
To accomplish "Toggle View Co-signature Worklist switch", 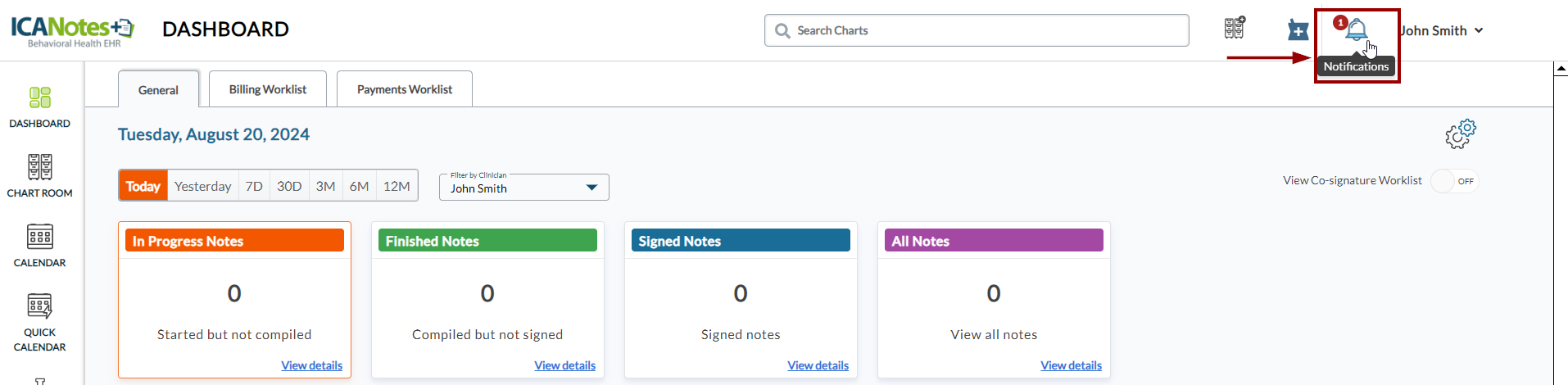I will [1454, 181].
